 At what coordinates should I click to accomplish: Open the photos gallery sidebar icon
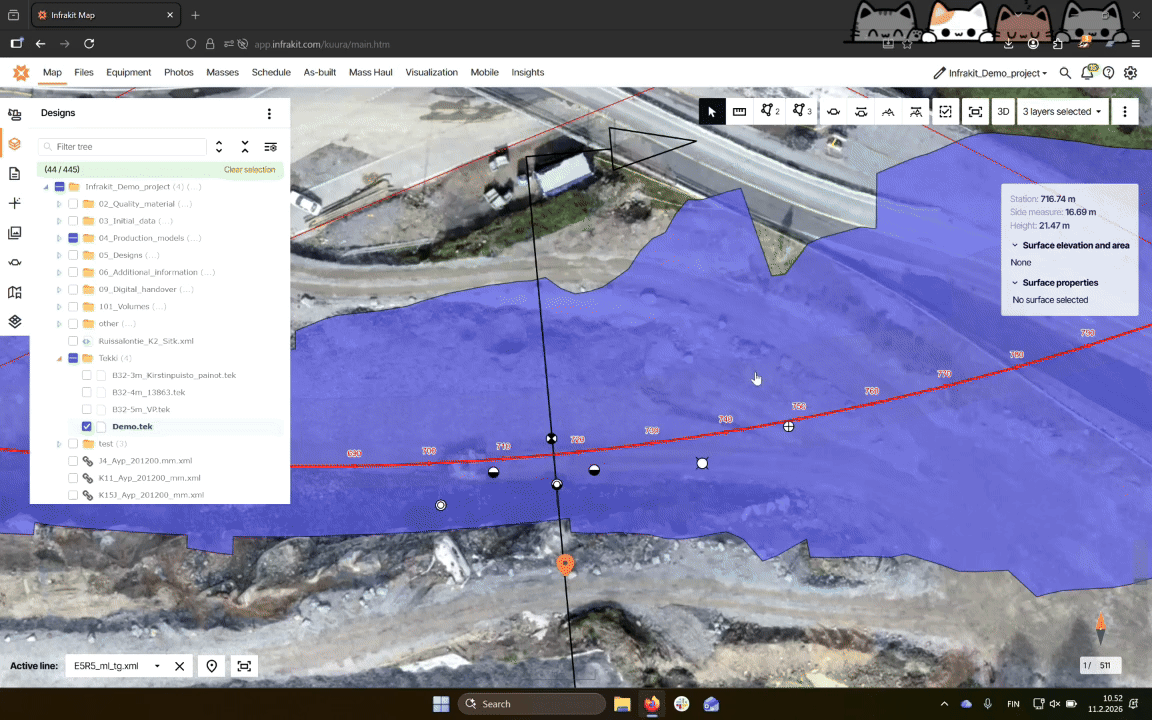[x=14, y=233]
